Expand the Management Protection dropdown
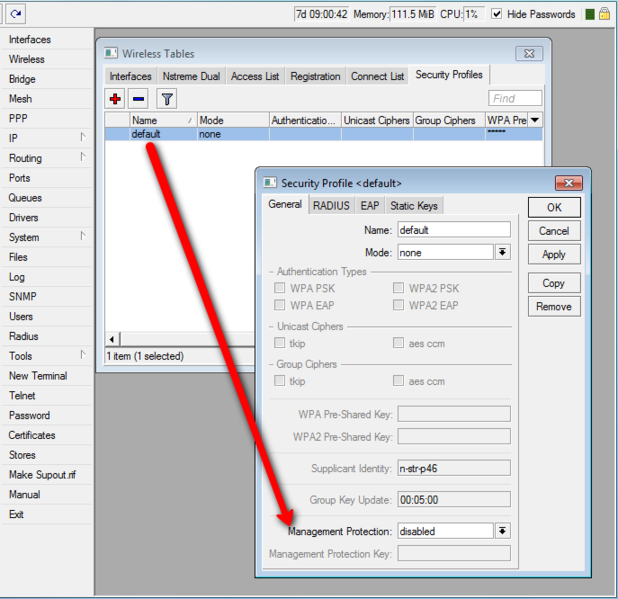Viewport: 618px width, 599px height. click(503, 531)
